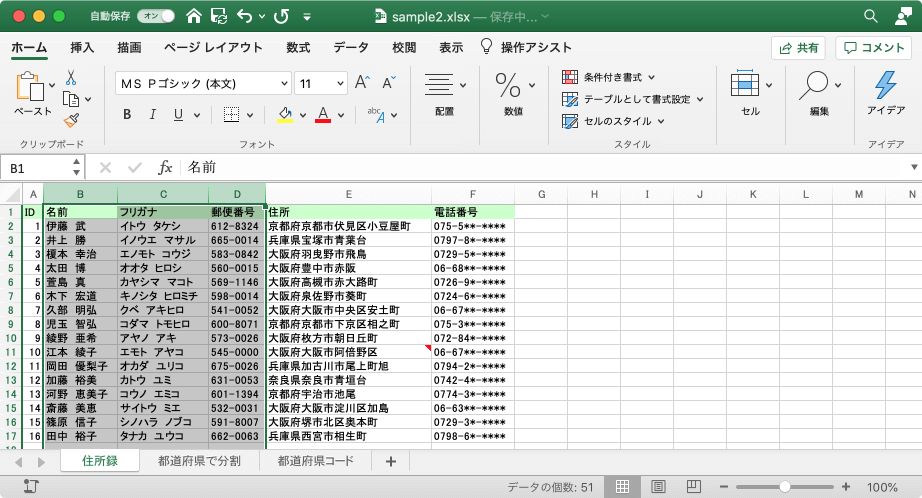Open cell styles (セルのスタイル) dropdown
Viewport: 922px width, 498px height.
[x=614, y=121]
